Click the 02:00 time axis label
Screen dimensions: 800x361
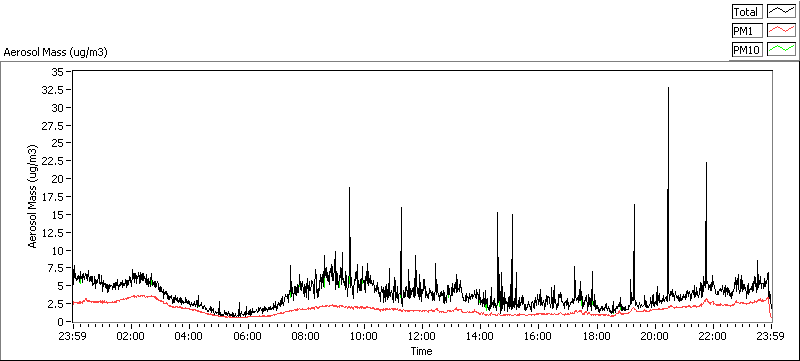pos(131,336)
